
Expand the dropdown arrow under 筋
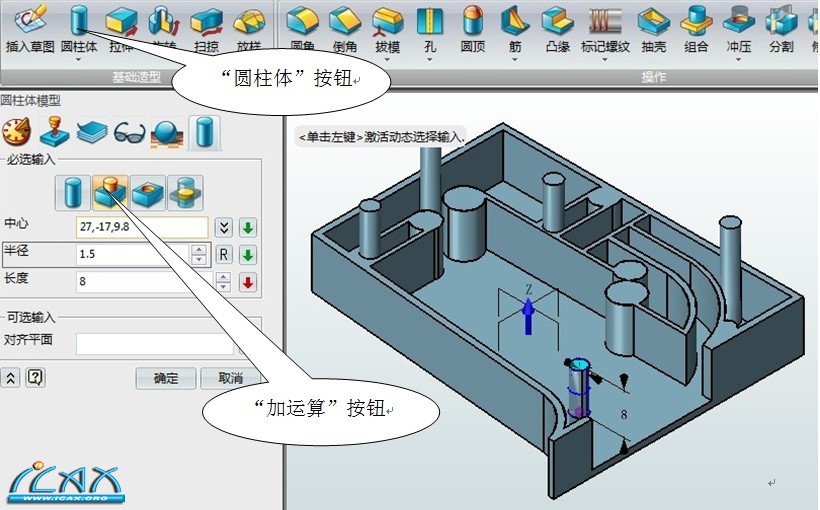tap(515, 60)
